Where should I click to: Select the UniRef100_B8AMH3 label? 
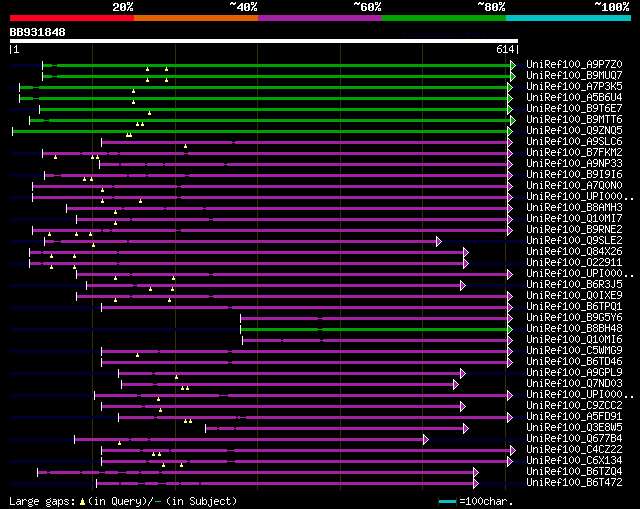[574, 208]
